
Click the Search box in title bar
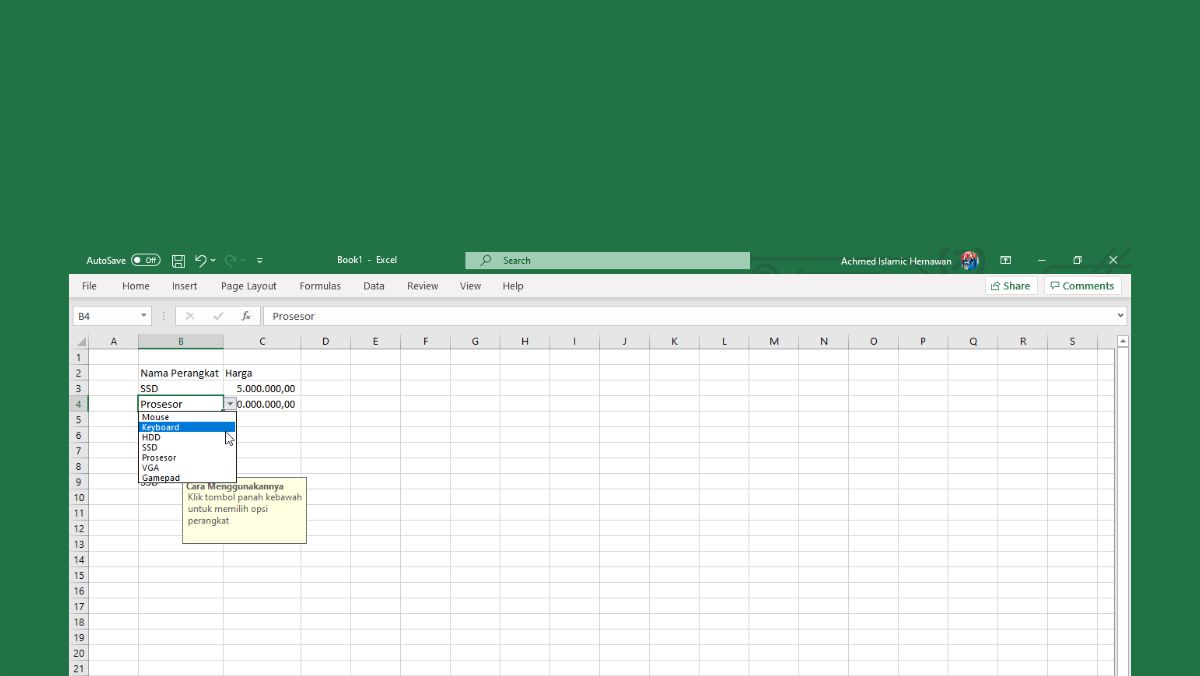coord(607,260)
